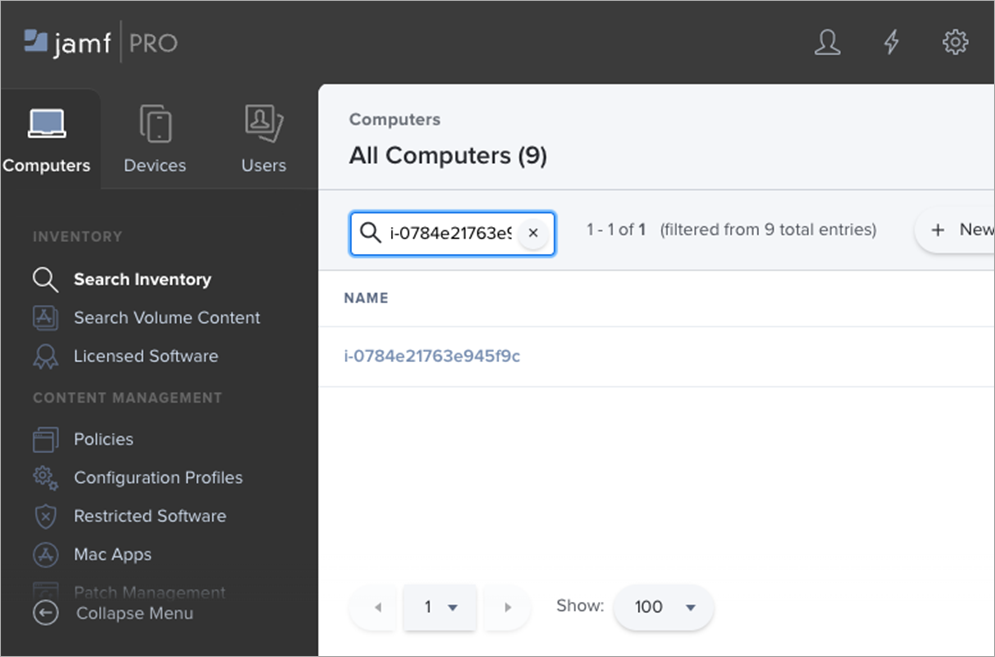Click the computer search input field
This screenshot has height=657, width=995.
click(451, 234)
